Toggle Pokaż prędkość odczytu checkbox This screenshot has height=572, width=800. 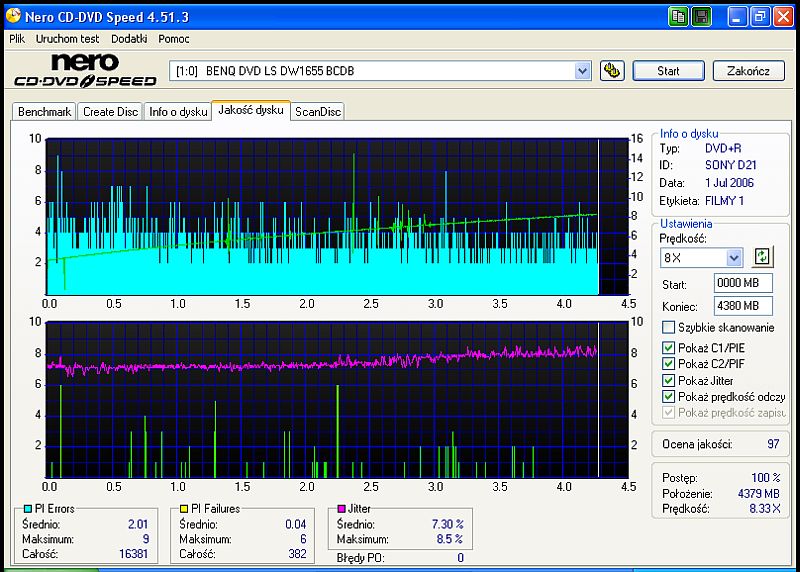pos(668,396)
